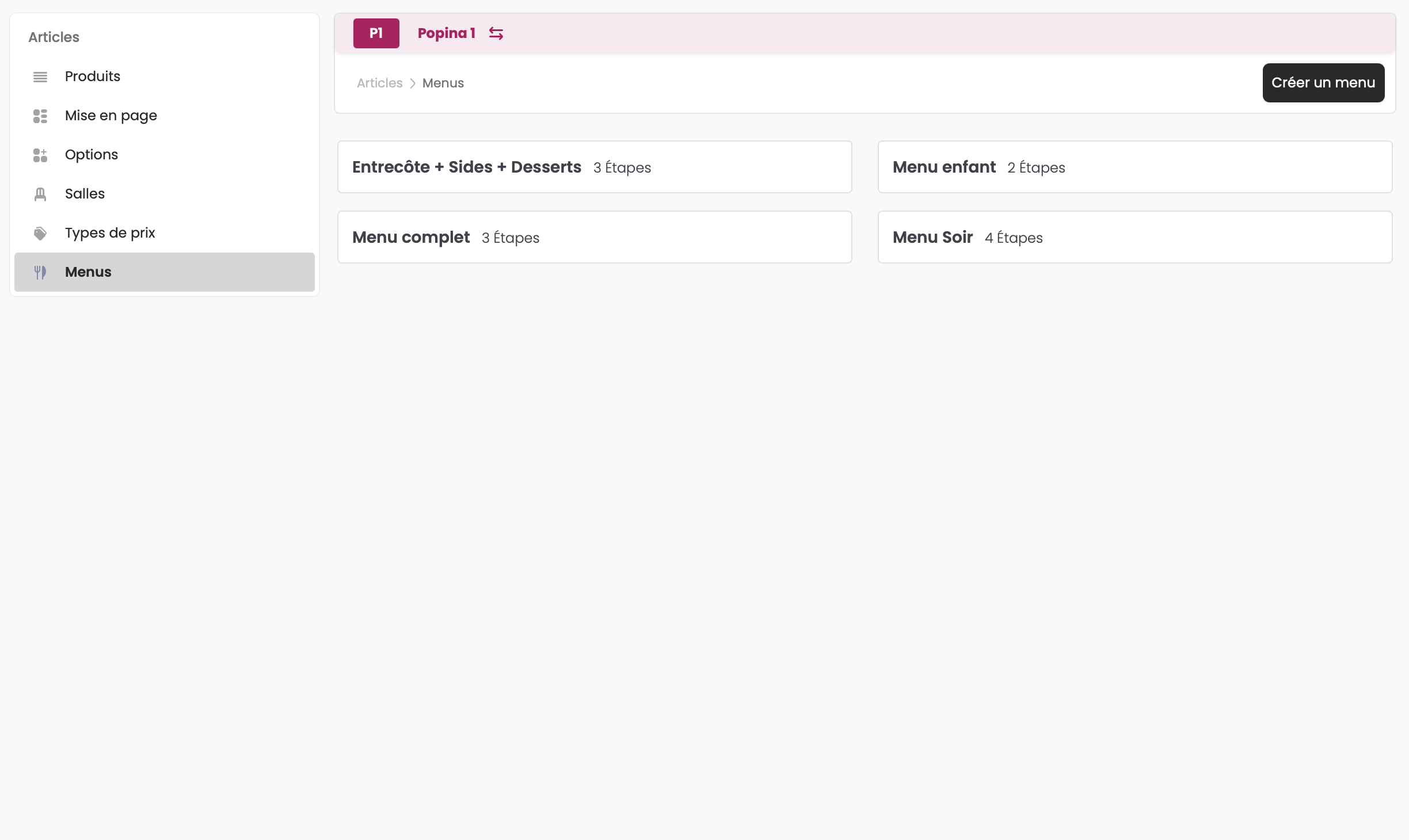Viewport: 1409px width, 840px height.
Task: Go to Mise en page section
Action: [111, 116]
